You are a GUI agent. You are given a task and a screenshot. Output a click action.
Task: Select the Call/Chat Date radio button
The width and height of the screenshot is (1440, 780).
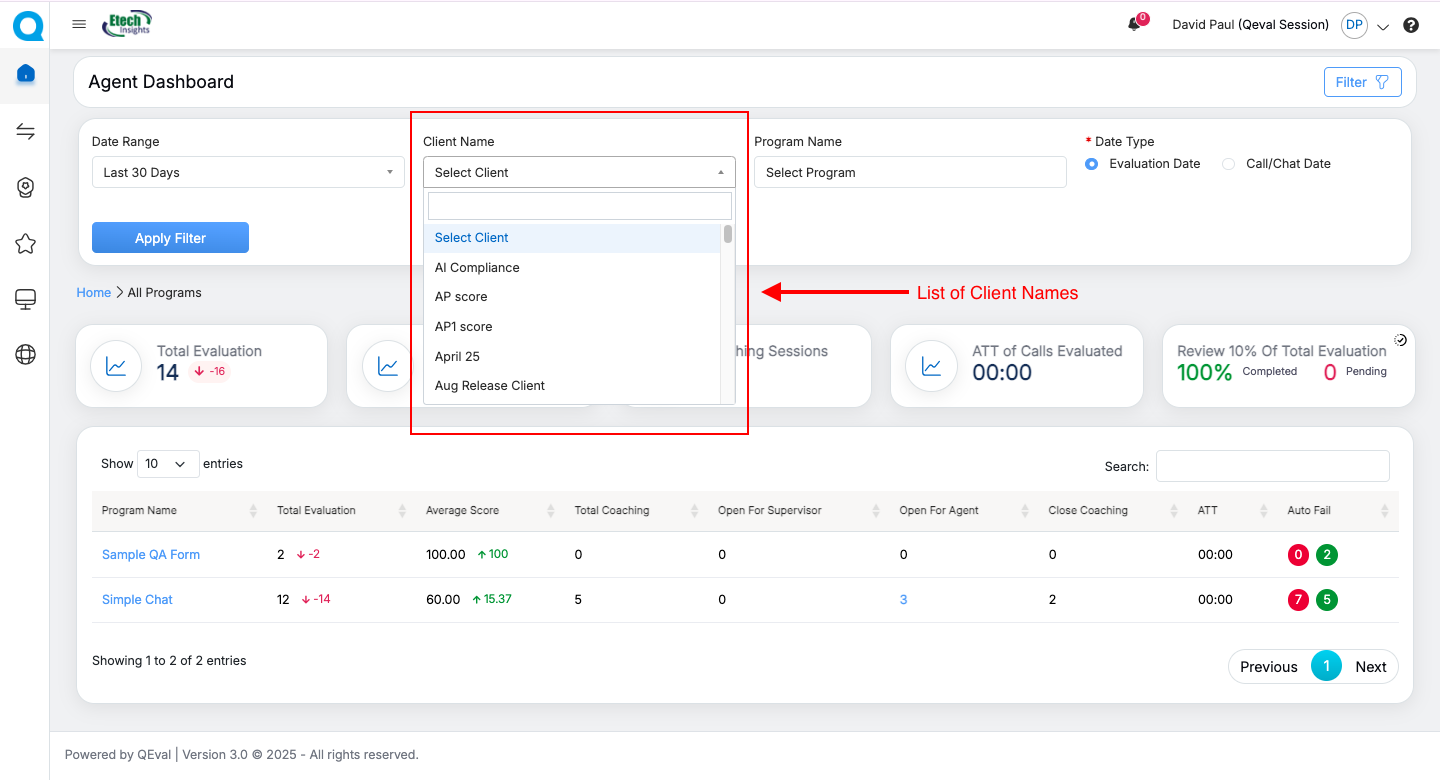pyautogui.click(x=1229, y=164)
